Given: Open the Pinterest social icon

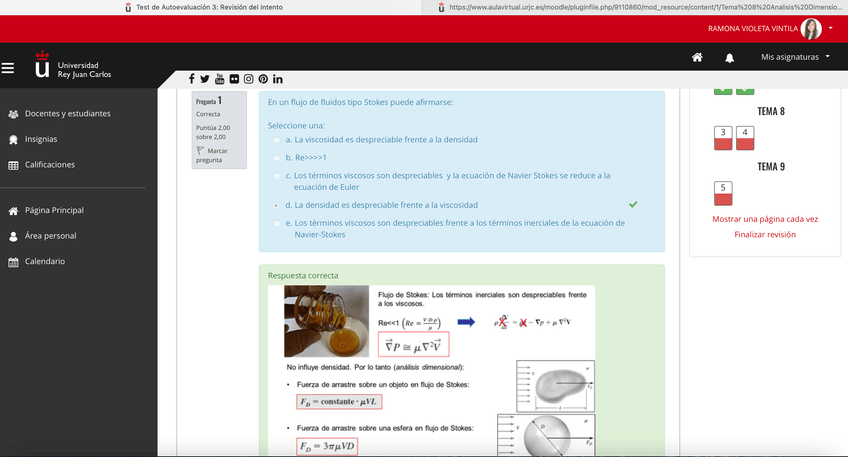Looking at the screenshot, I should pos(263,79).
